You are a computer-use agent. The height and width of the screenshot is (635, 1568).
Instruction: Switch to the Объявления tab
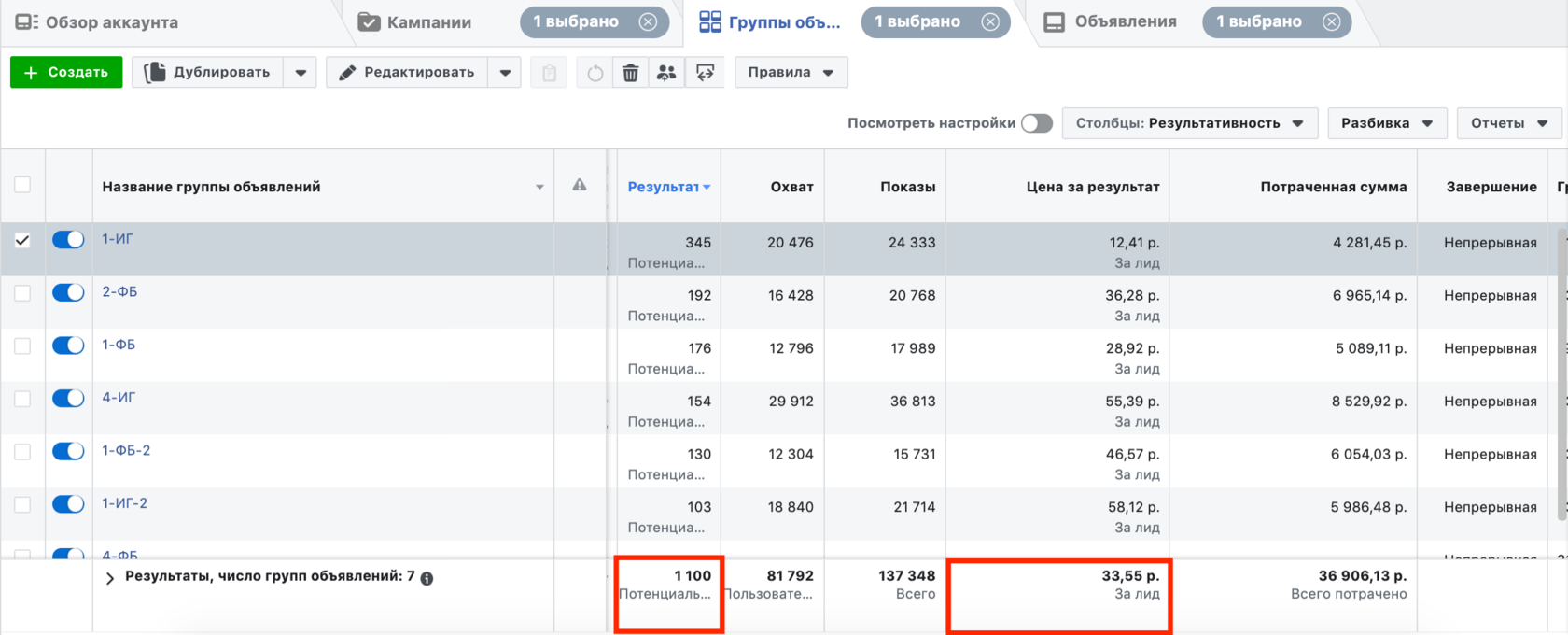tap(1111, 22)
